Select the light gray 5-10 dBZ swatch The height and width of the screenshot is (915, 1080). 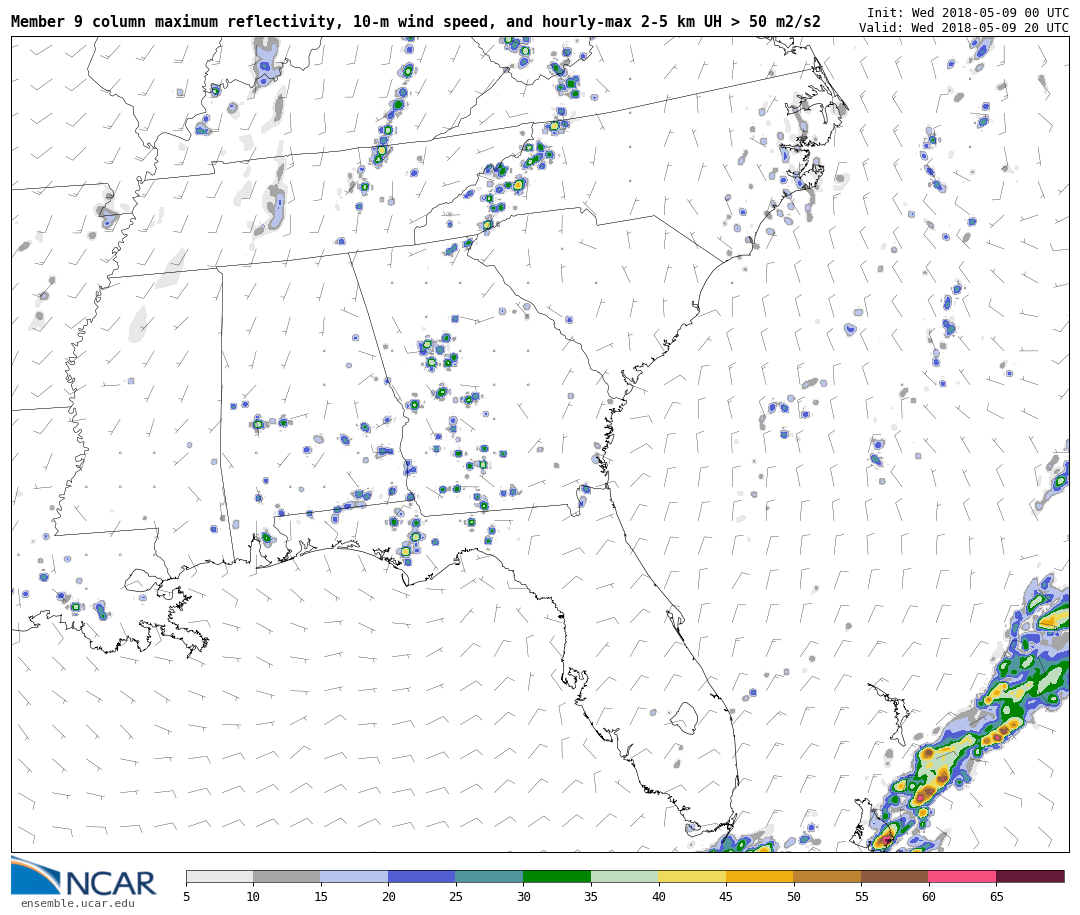tap(219, 876)
